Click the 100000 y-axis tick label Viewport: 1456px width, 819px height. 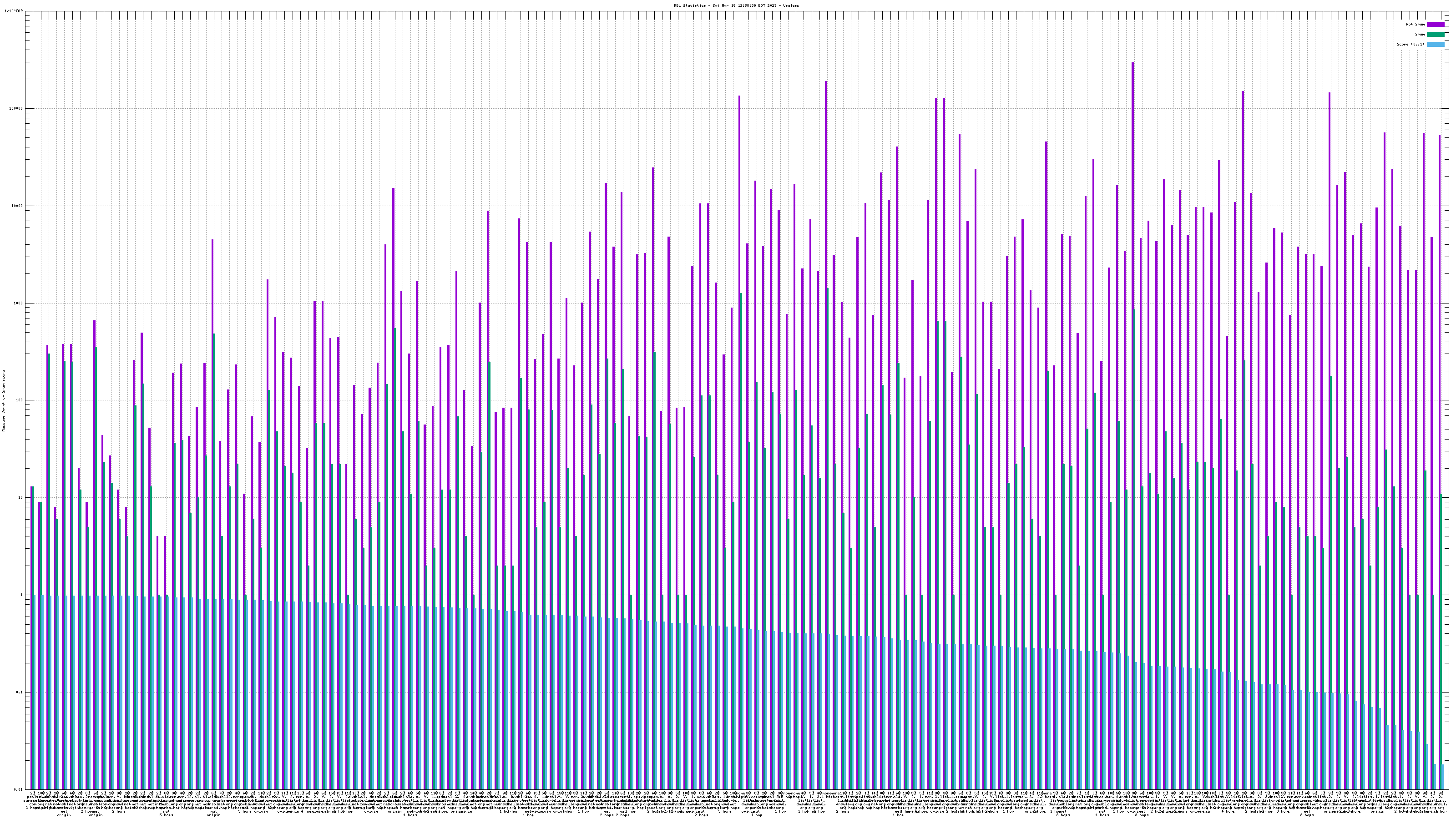tap(17, 109)
